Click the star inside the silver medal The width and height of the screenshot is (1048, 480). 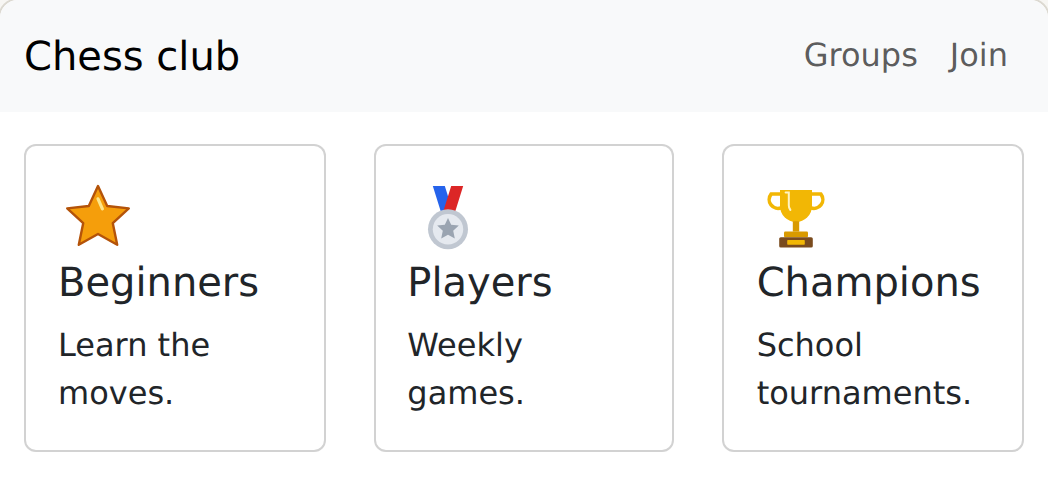click(x=448, y=229)
